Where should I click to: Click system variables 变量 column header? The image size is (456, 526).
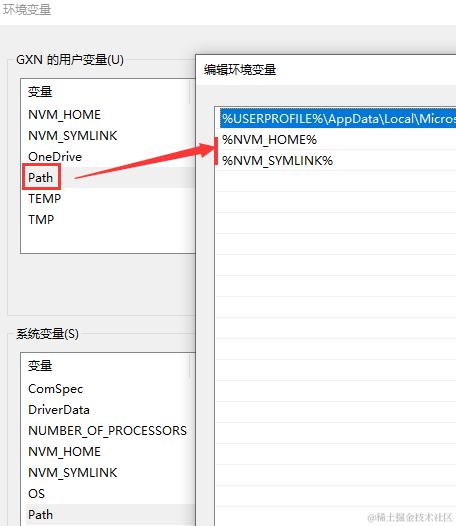pos(40,366)
